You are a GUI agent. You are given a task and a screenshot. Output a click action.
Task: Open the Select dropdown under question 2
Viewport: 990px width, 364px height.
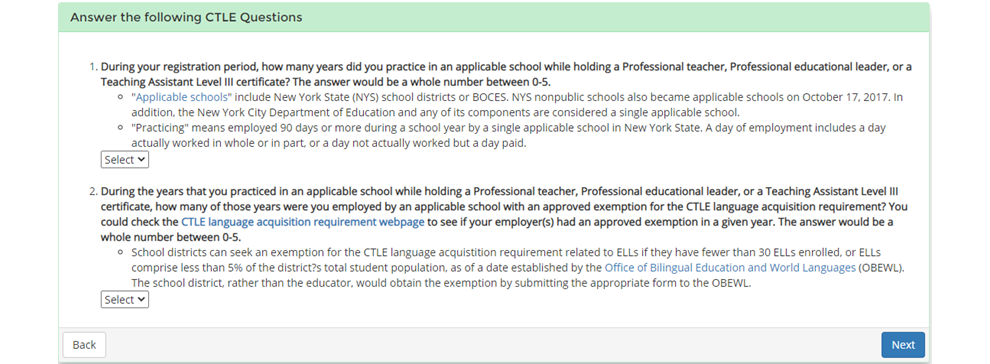coord(124,300)
